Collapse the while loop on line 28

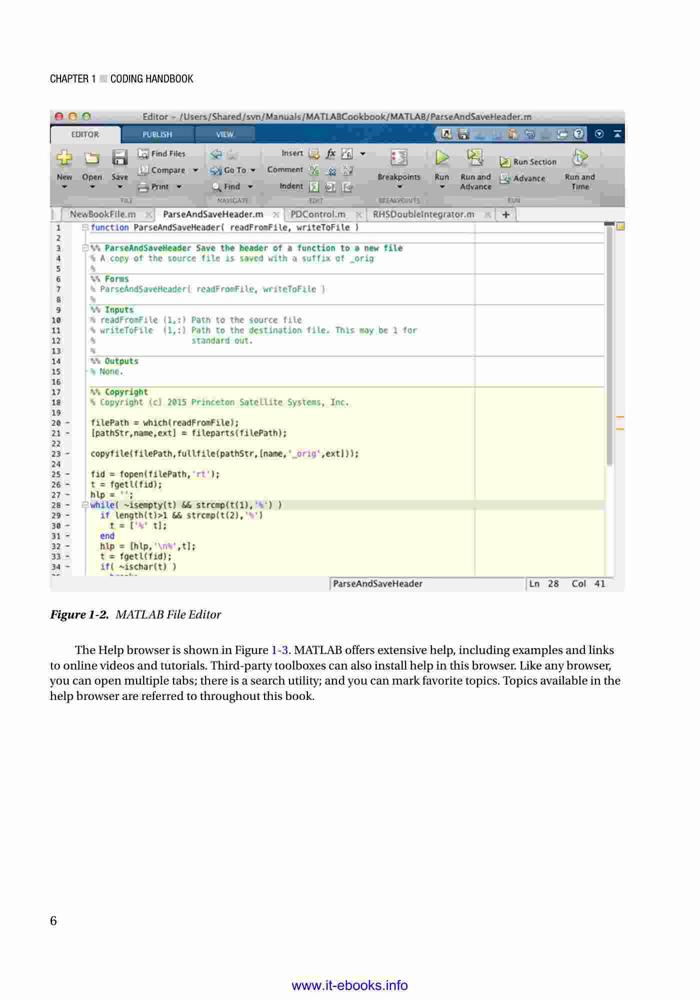[x=85, y=505]
